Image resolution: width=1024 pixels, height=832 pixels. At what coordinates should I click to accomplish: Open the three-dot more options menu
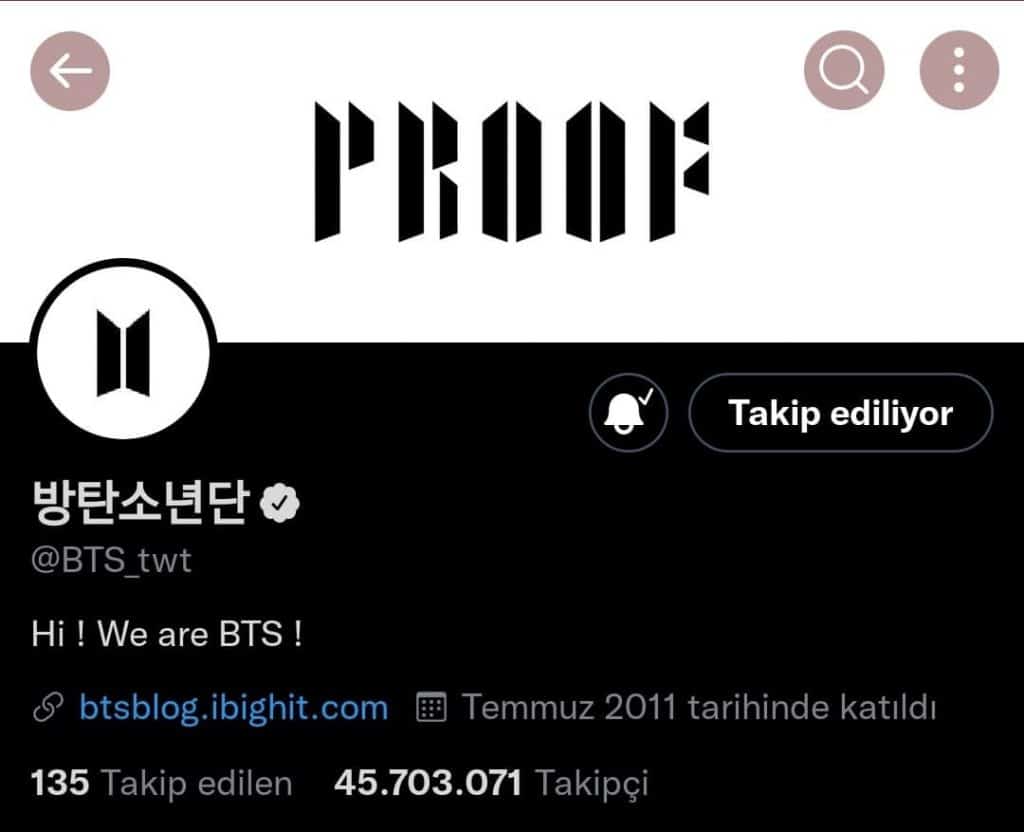[x=959, y=70]
